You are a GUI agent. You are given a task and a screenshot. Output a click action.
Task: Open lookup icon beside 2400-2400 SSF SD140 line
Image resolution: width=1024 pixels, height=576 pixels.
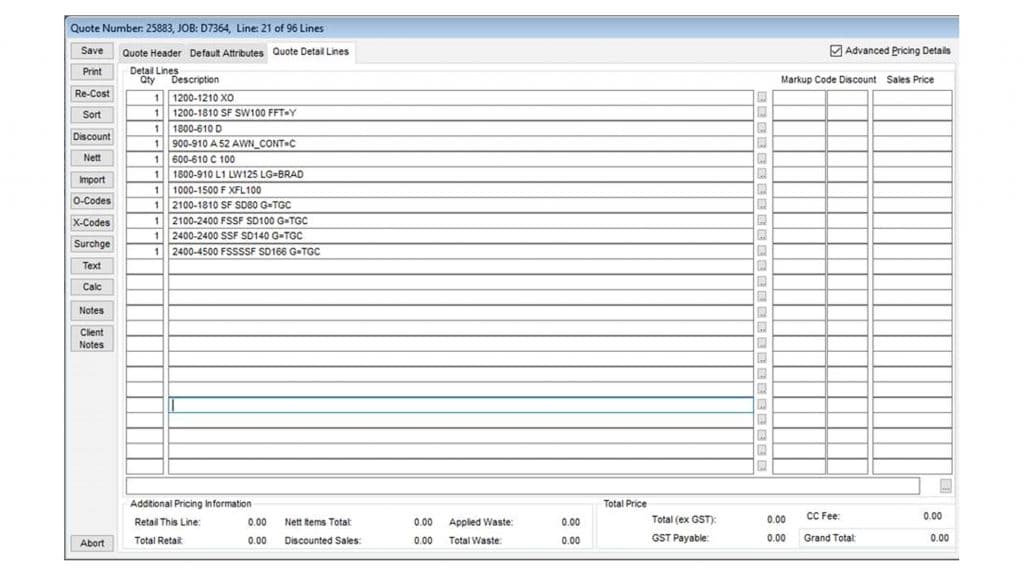tap(761, 236)
